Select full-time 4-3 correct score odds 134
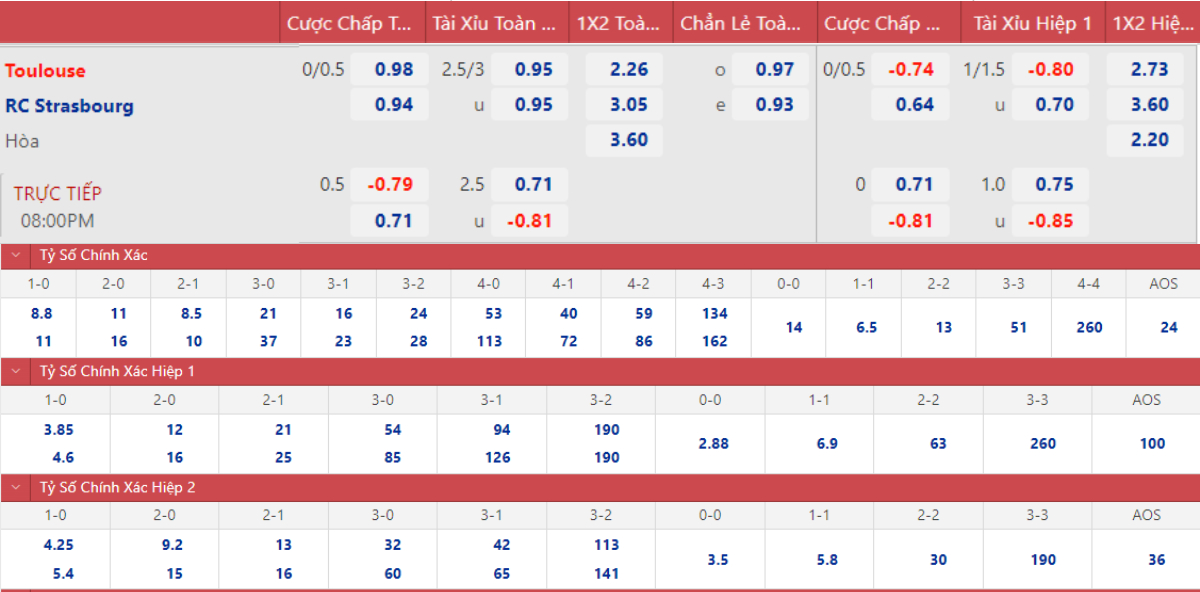This screenshot has height=592, width=1200. tap(714, 314)
